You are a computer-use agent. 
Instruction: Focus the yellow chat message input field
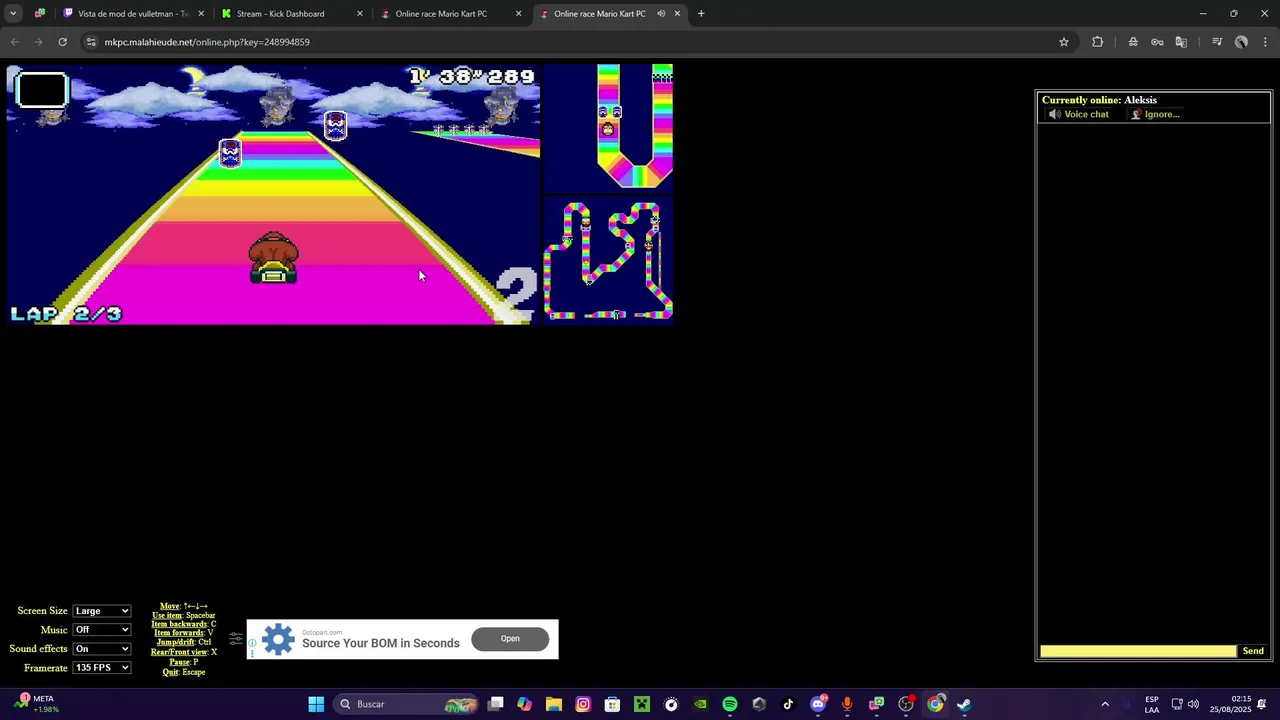coord(1138,651)
